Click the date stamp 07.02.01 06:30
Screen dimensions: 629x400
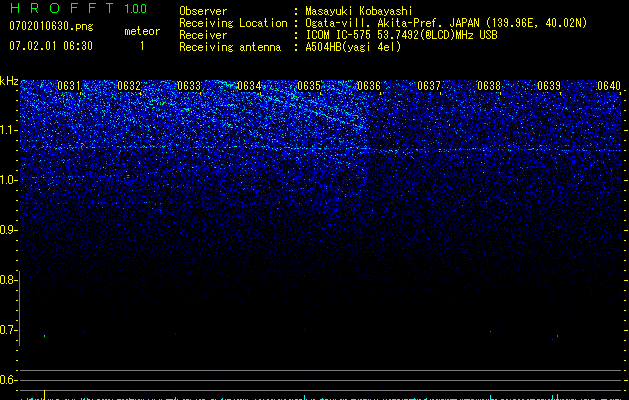coord(51,46)
